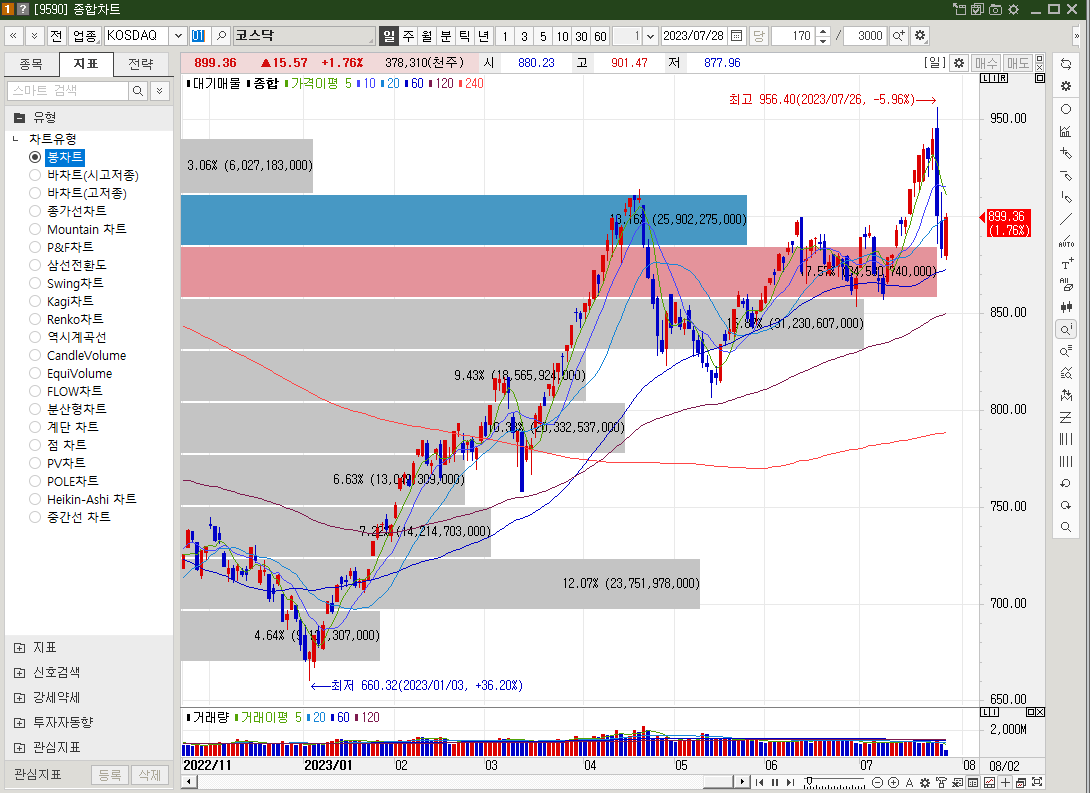Click the 삭제 button
The image size is (1090, 793).
pyautogui.click(x=149, y=774)
